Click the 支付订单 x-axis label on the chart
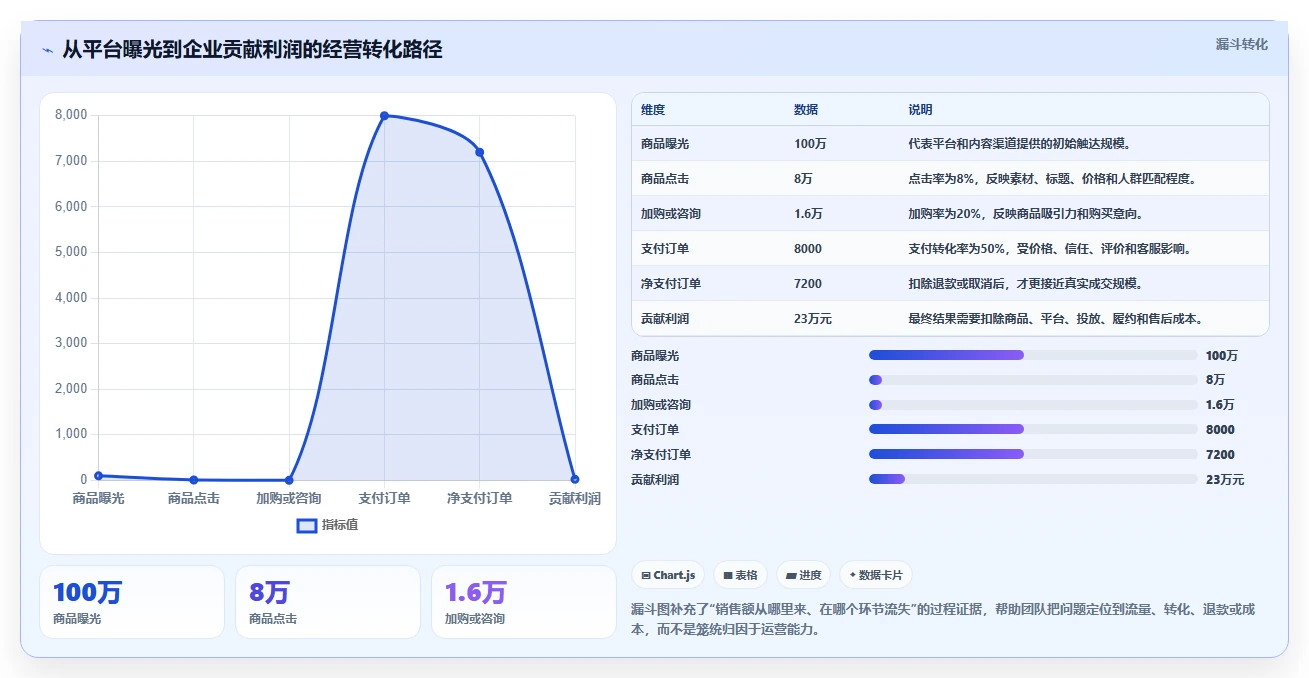Image resolution: width=1309 pixels, height=678 pixels. pos(384,498)
